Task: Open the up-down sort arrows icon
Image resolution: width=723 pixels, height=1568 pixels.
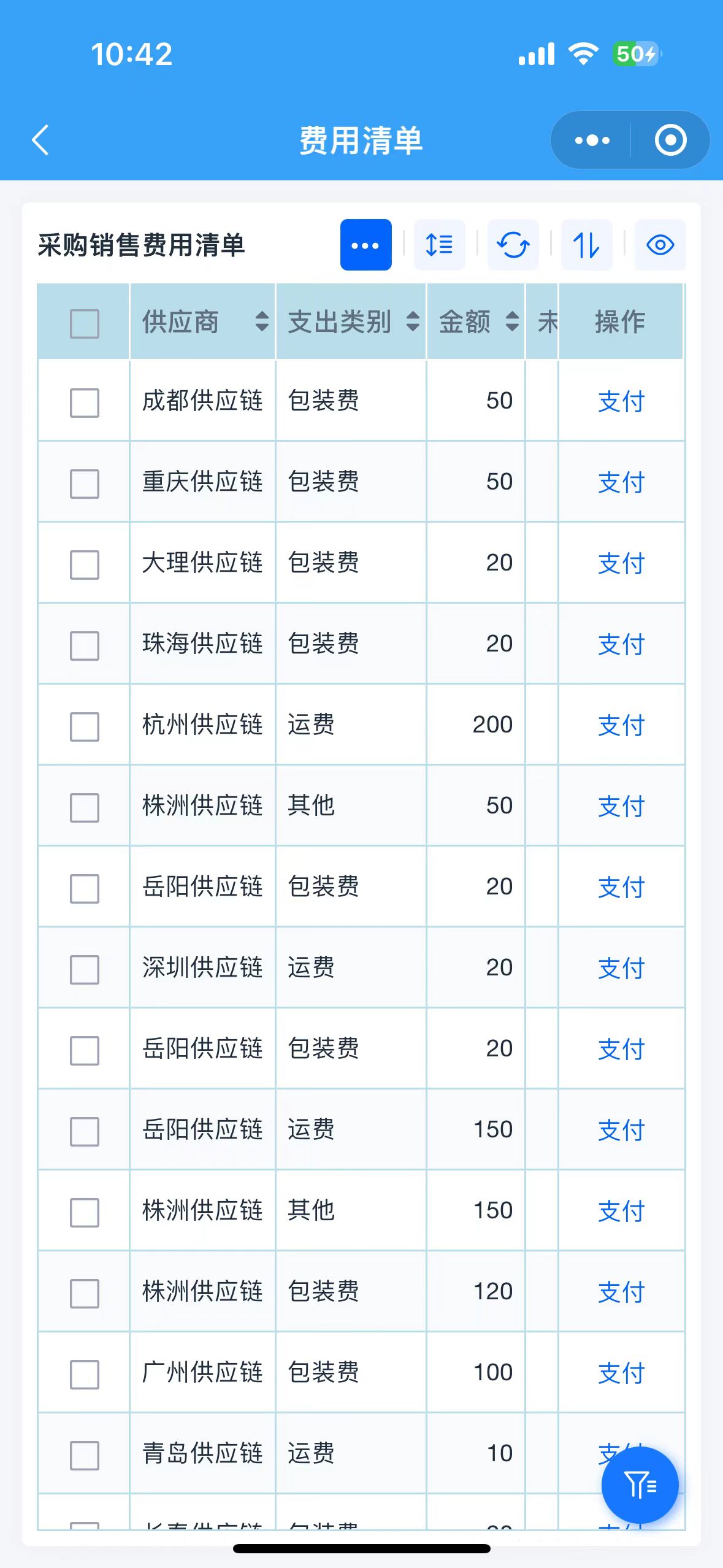Action: tap(586, 245)
